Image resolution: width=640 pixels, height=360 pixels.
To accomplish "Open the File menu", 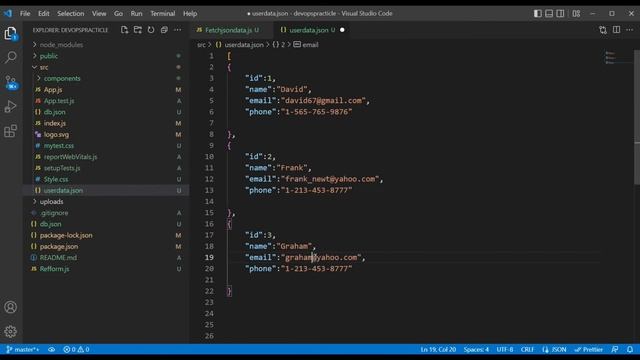I will 25,13.
